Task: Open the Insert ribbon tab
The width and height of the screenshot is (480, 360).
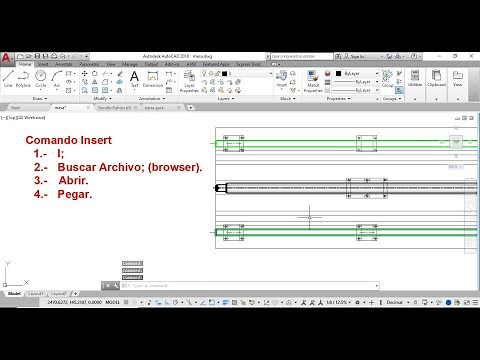Action: (43, 64)
